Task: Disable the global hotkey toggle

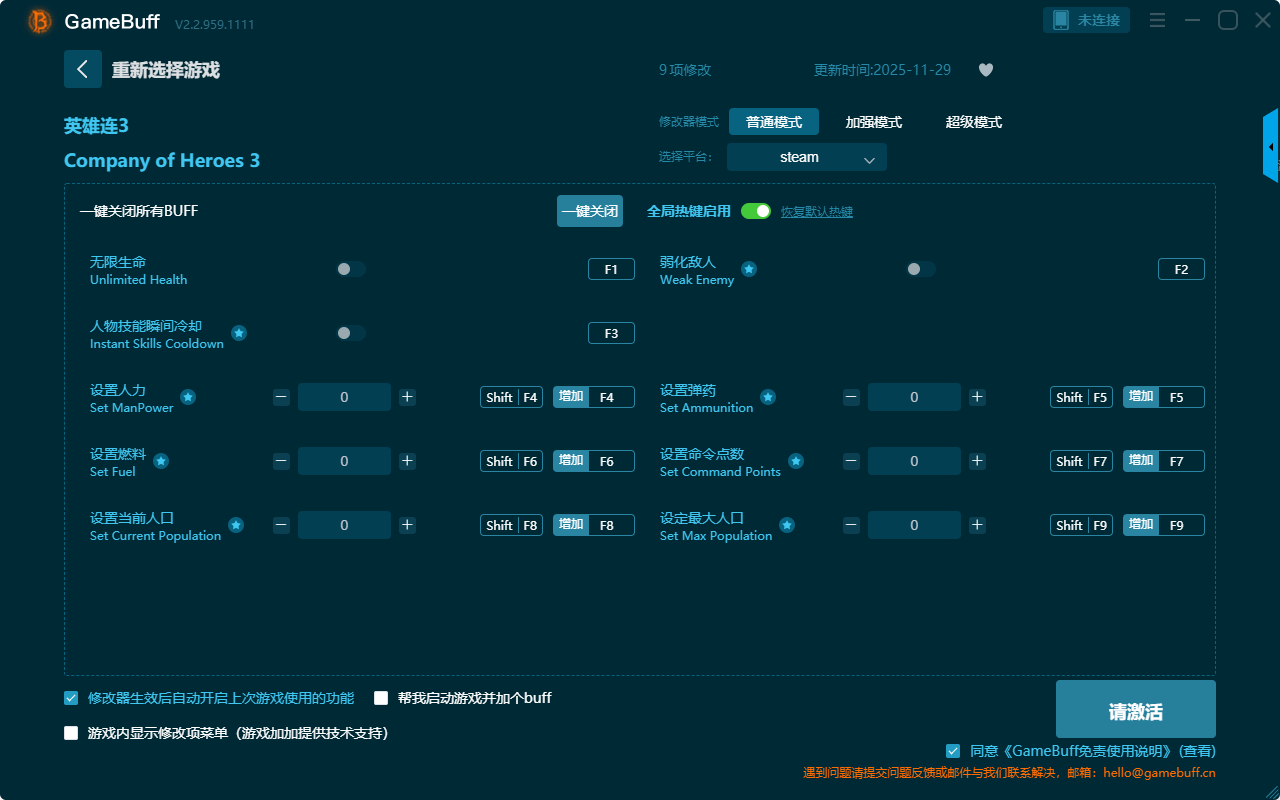Action: tap(756, 211)
